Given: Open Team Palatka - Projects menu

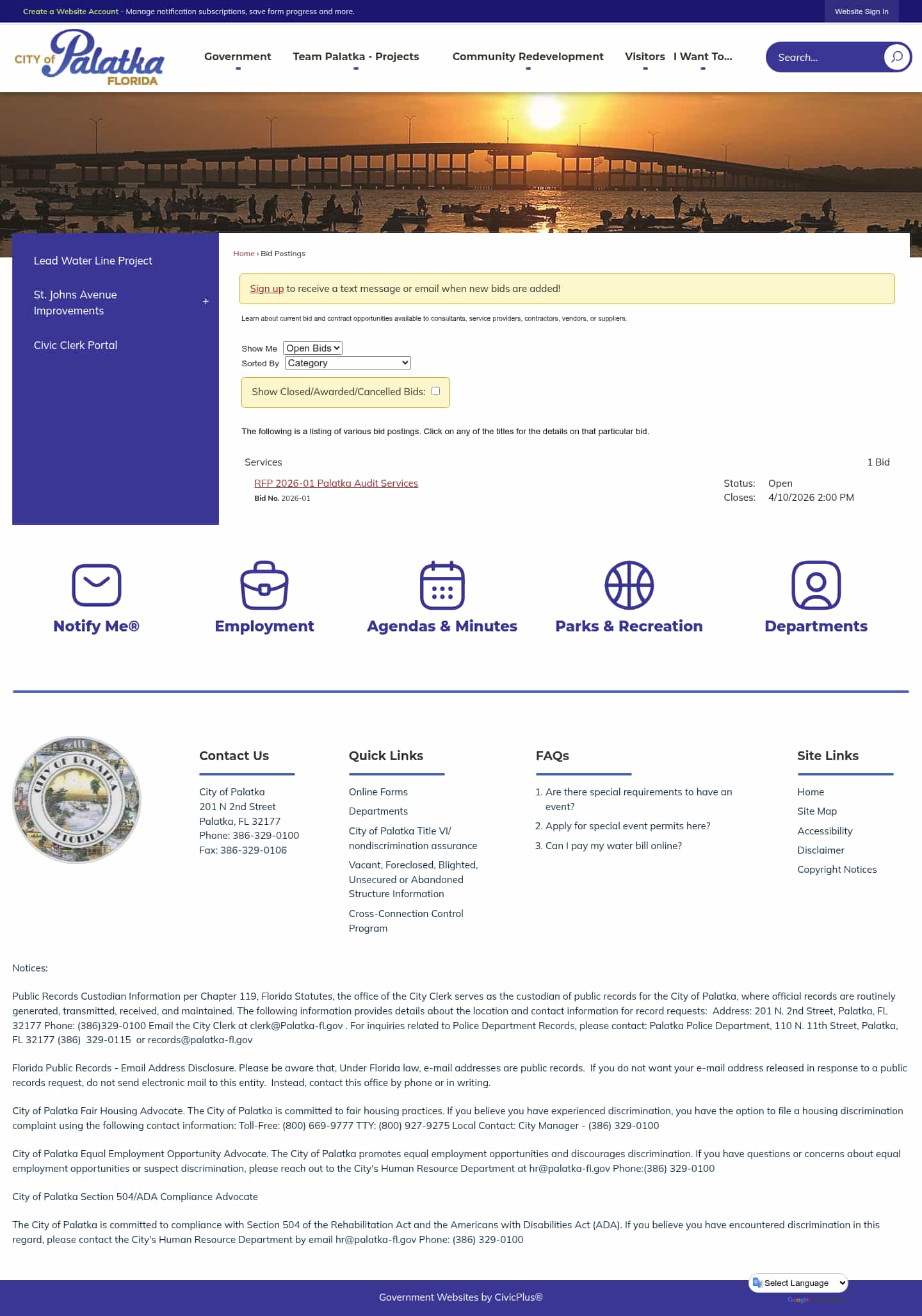Looking at the screenshot, I should tap(356, 56).
